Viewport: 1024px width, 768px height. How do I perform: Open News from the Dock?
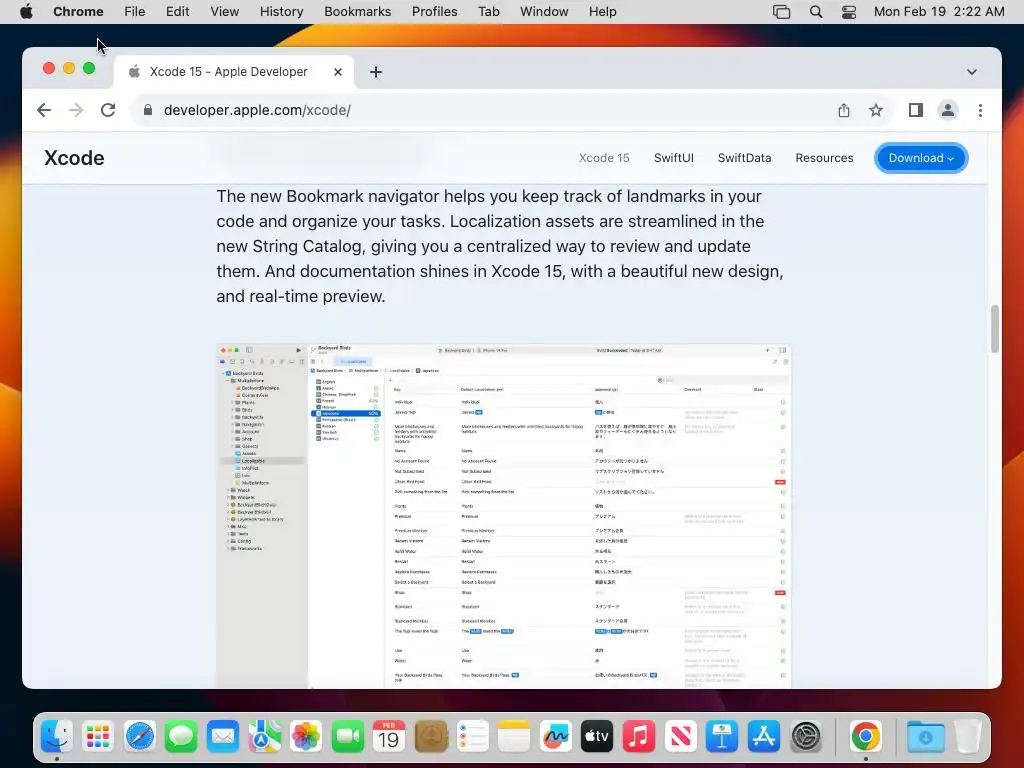tap(680, 737)
